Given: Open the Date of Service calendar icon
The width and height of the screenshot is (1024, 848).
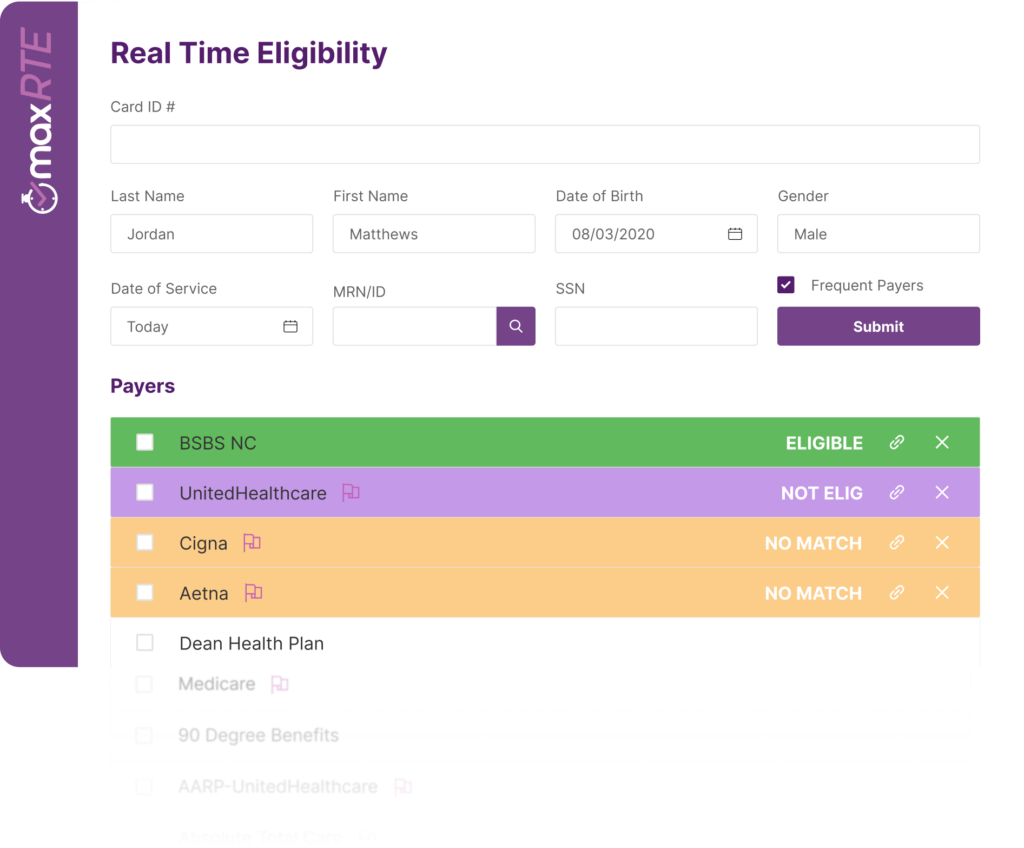Looking at the screenshot, I should click(x=291, y=326).
